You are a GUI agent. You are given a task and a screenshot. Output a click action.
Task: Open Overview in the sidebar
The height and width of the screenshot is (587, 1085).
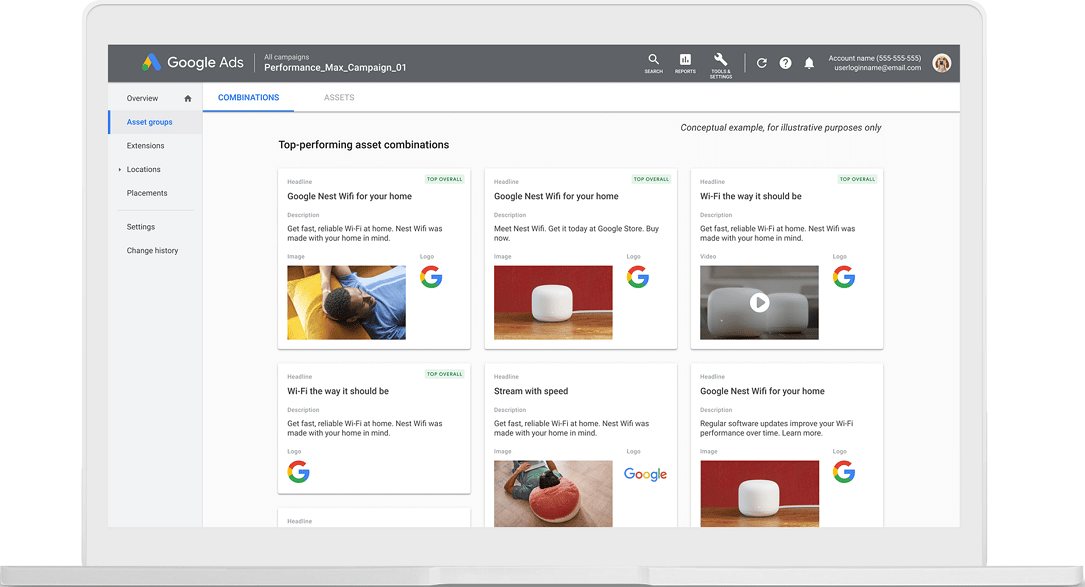tap(143, 98)
